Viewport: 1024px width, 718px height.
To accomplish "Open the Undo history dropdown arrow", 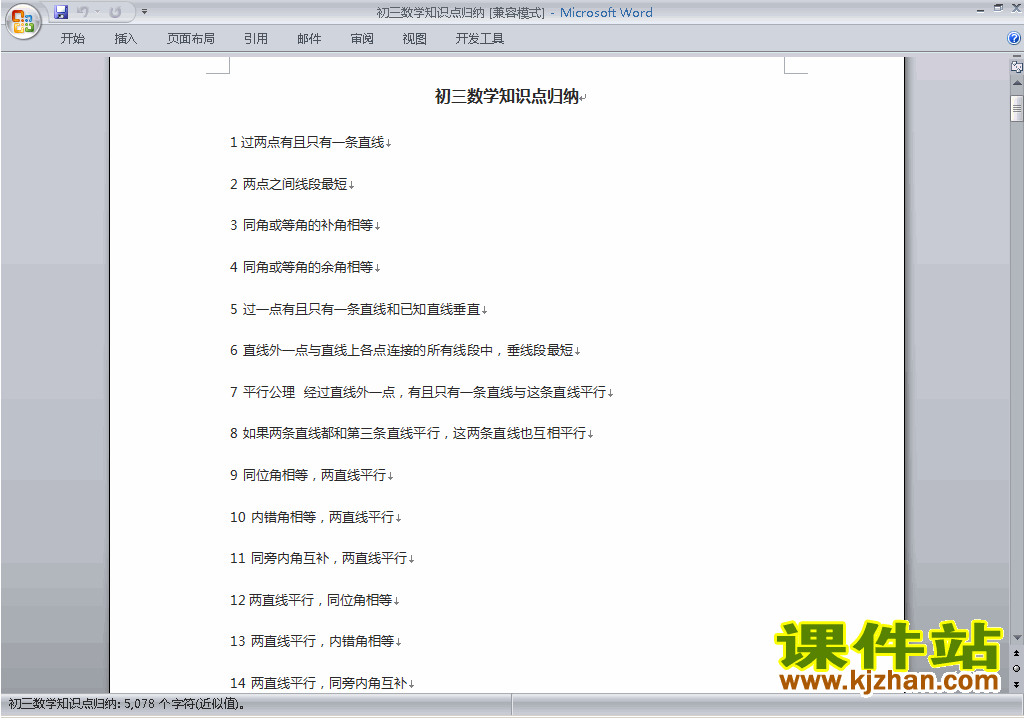I will (x=97, y=12).
